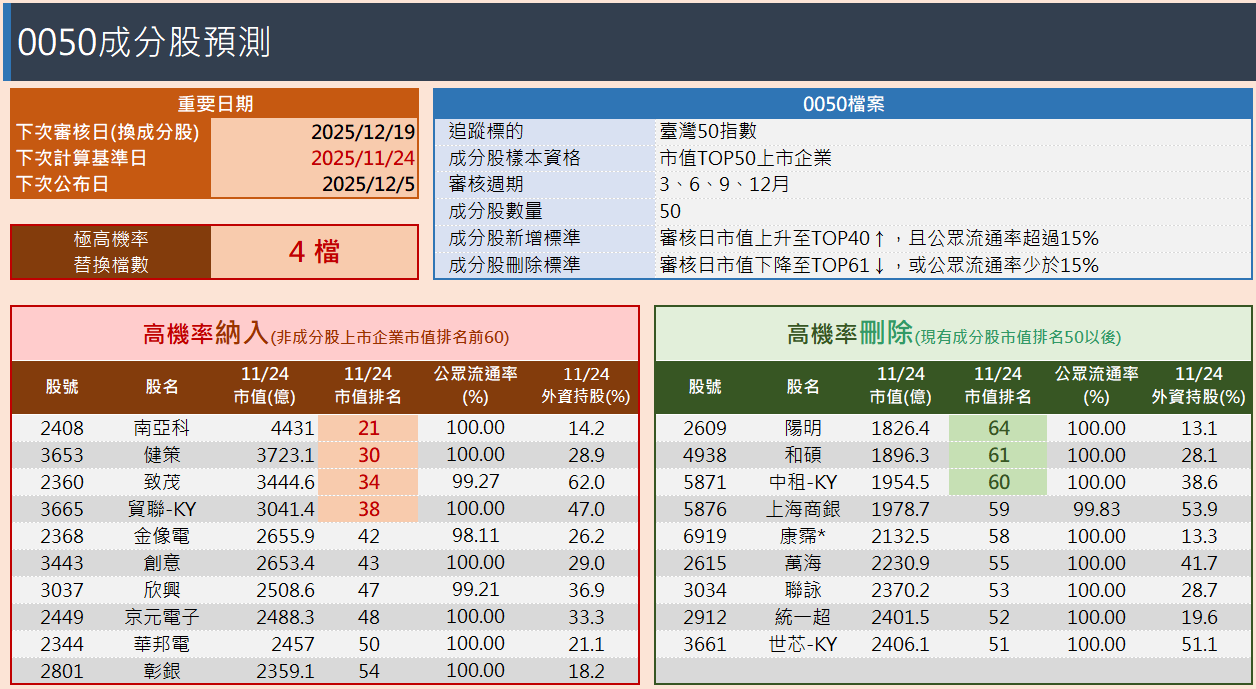Click stock name '南亞科'
This screenshot has width=1256, height=689.
coord(162,428)
